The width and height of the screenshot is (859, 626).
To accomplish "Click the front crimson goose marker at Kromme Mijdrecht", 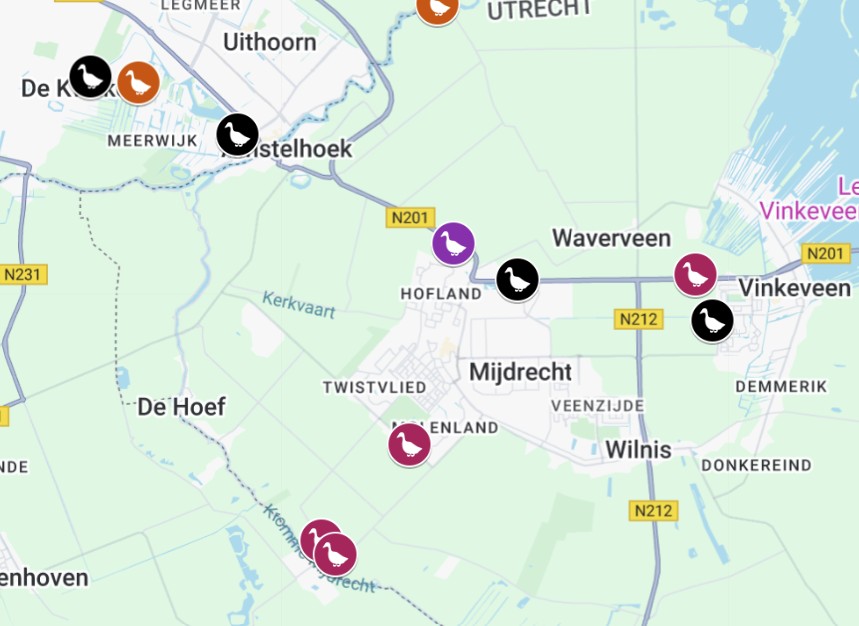I will pyautogui.click(x=335, y=555).
